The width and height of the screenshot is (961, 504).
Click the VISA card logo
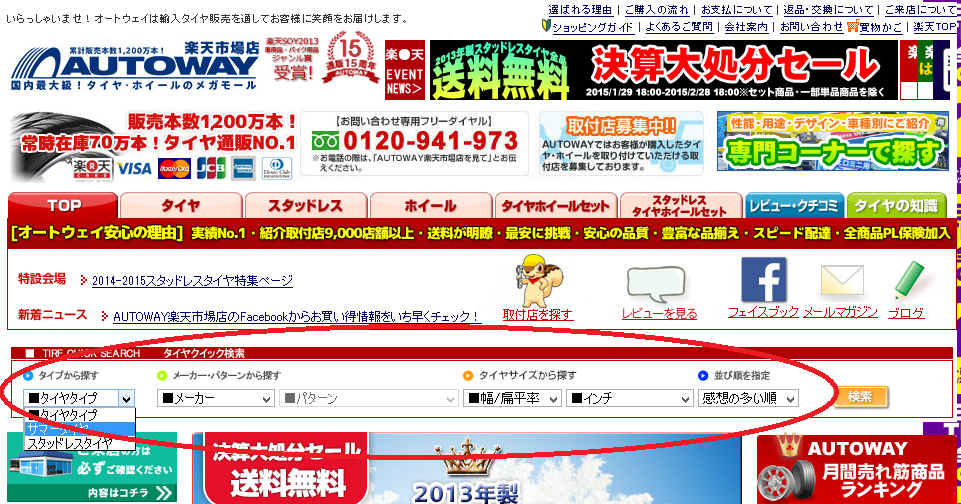coord(134,168)
